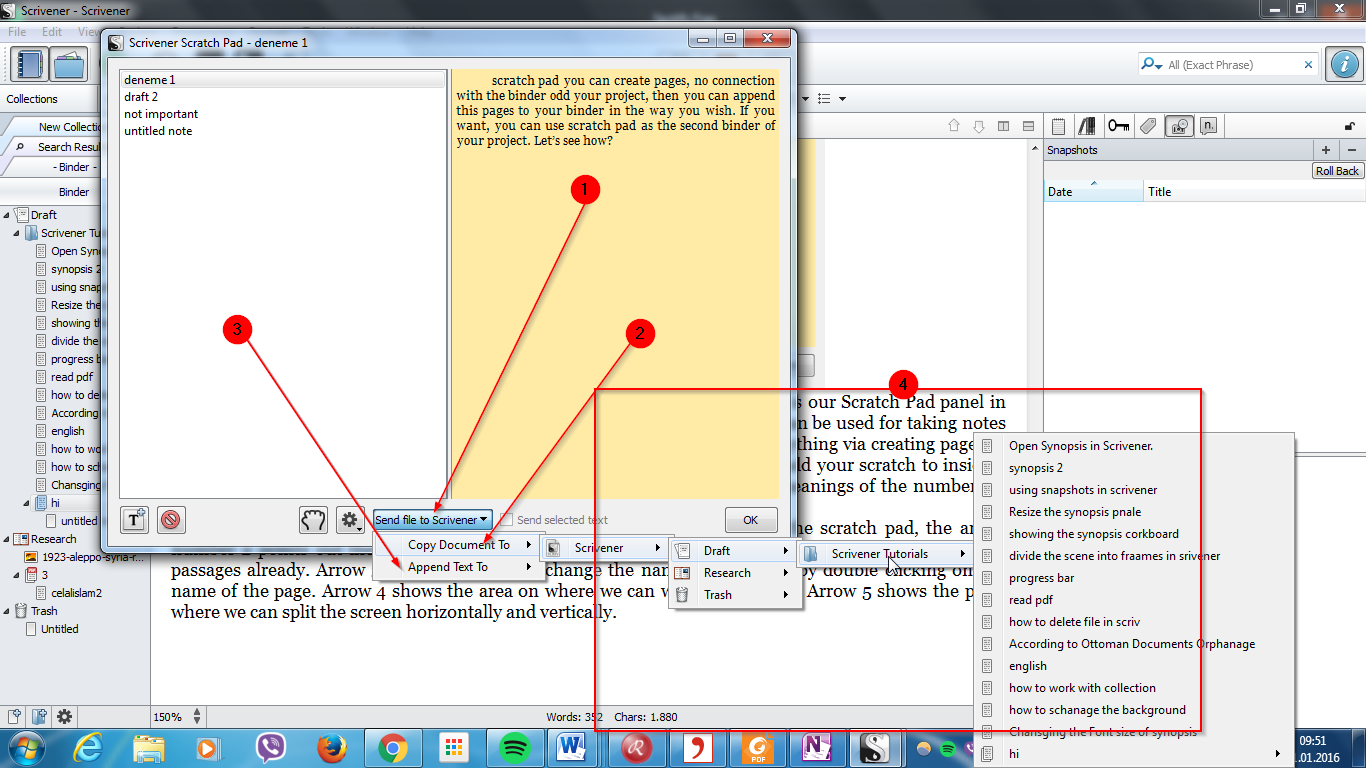Open the Keywords pane in the inspector

click(x=1119, y=126)
